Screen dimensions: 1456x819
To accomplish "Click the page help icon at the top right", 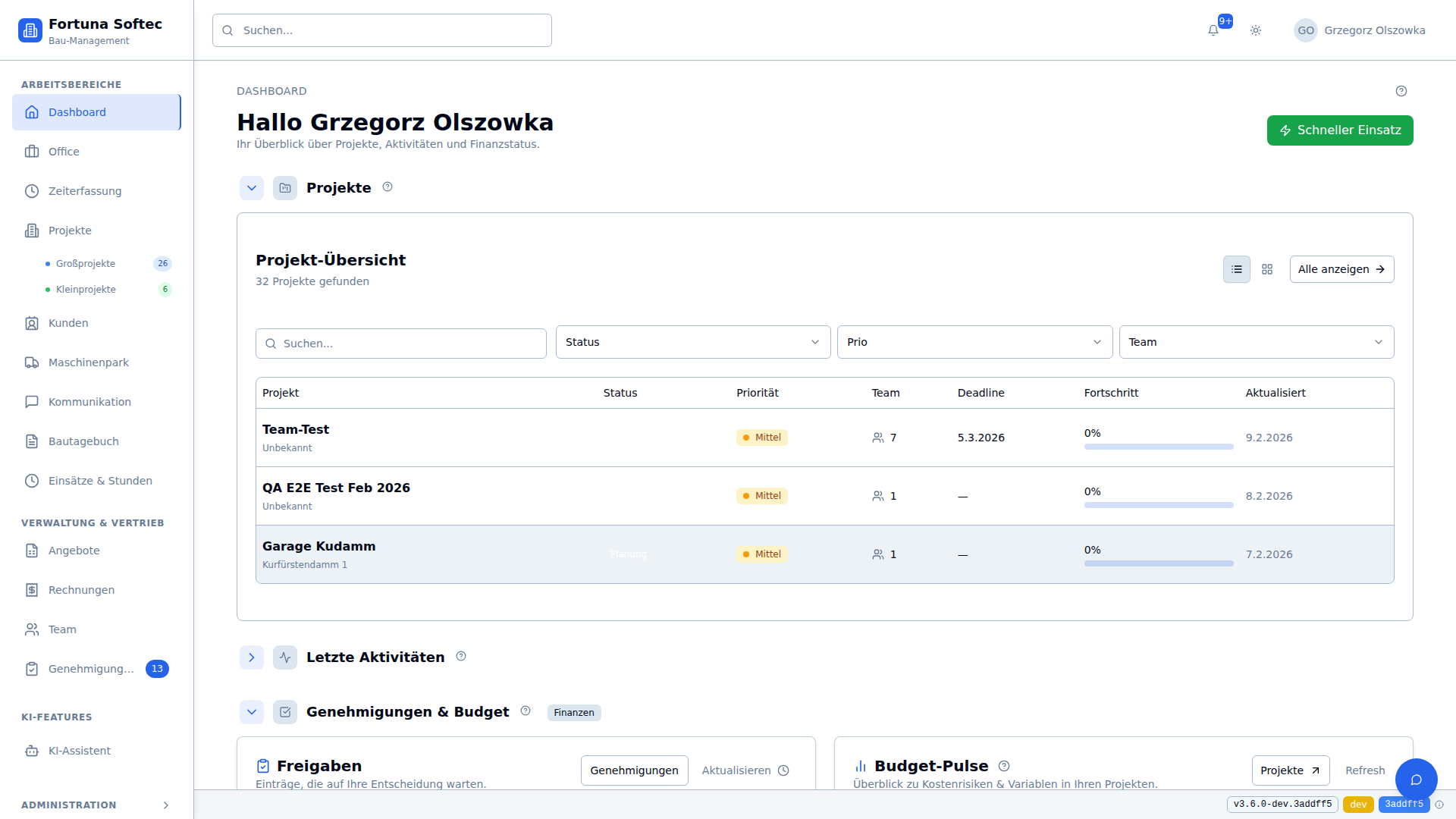I will pyautogui.click(x=1401, y=91).
